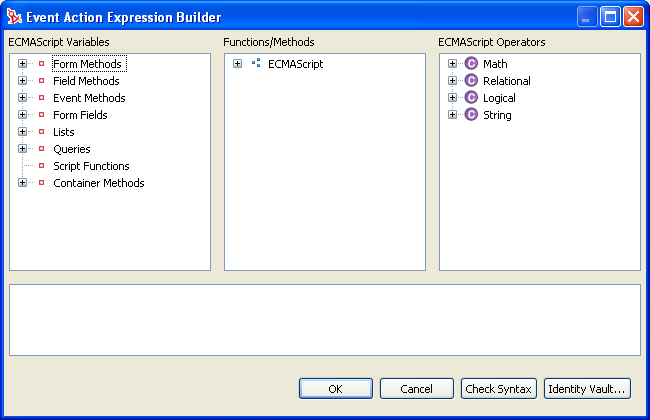Expand the Math operators node

[x=452, y=64]
